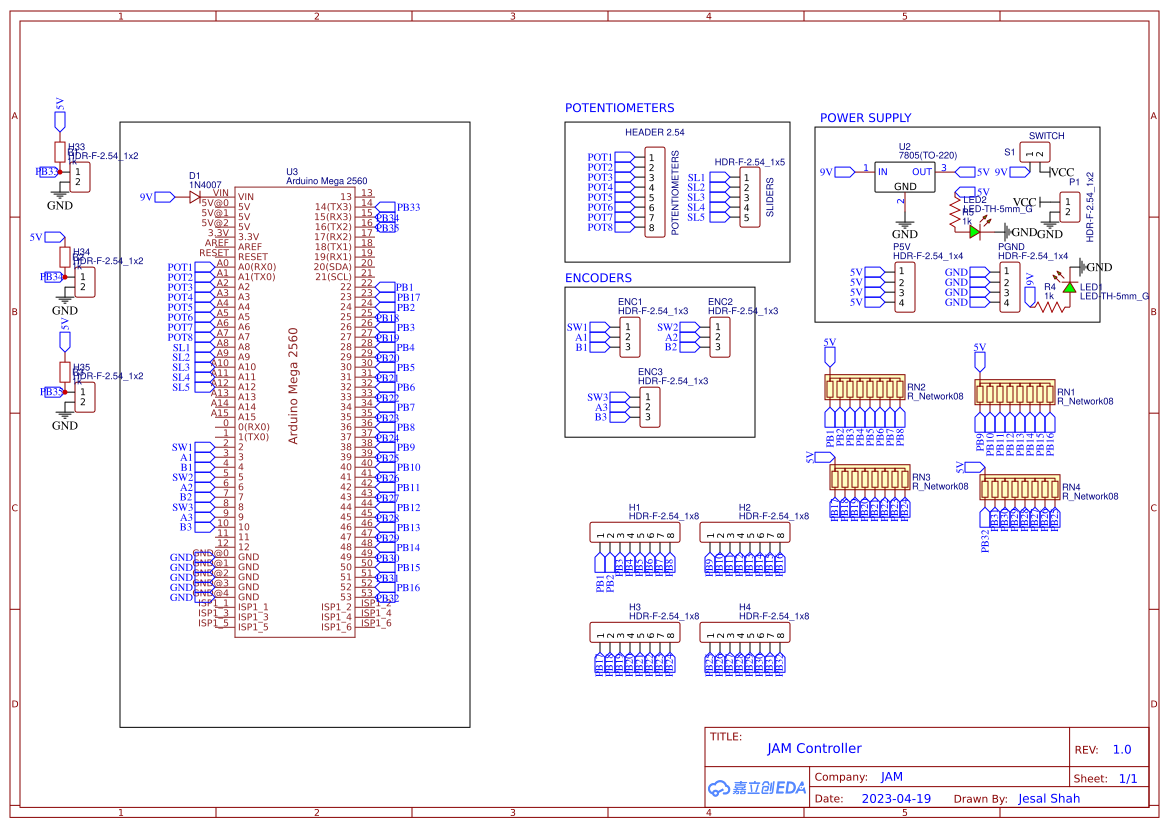The height and width of the screenshot is (828, 1169).
Task: Click the EasyEDA logo in title block
Action: 757,788
